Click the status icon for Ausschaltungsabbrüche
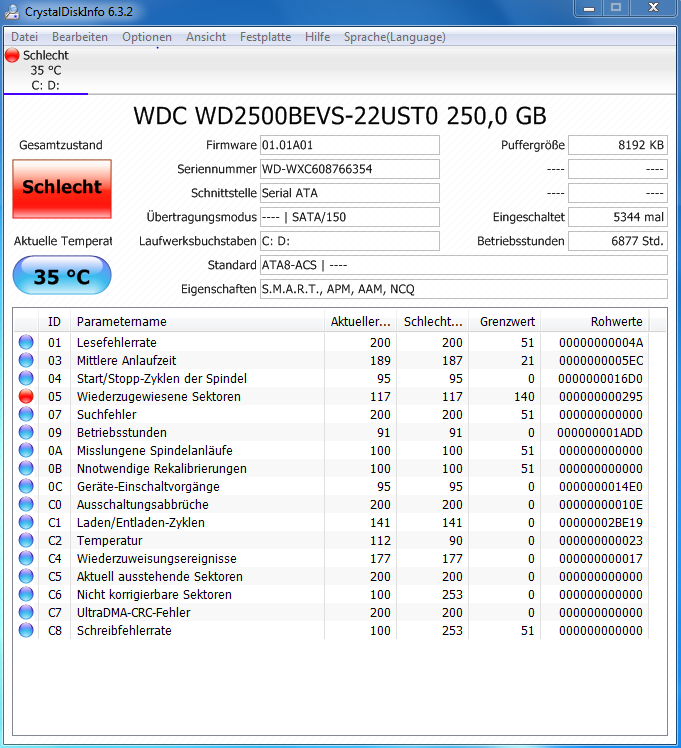Viewport: 681px width, 748px height. pyautogui.click(x=26, y=504)
